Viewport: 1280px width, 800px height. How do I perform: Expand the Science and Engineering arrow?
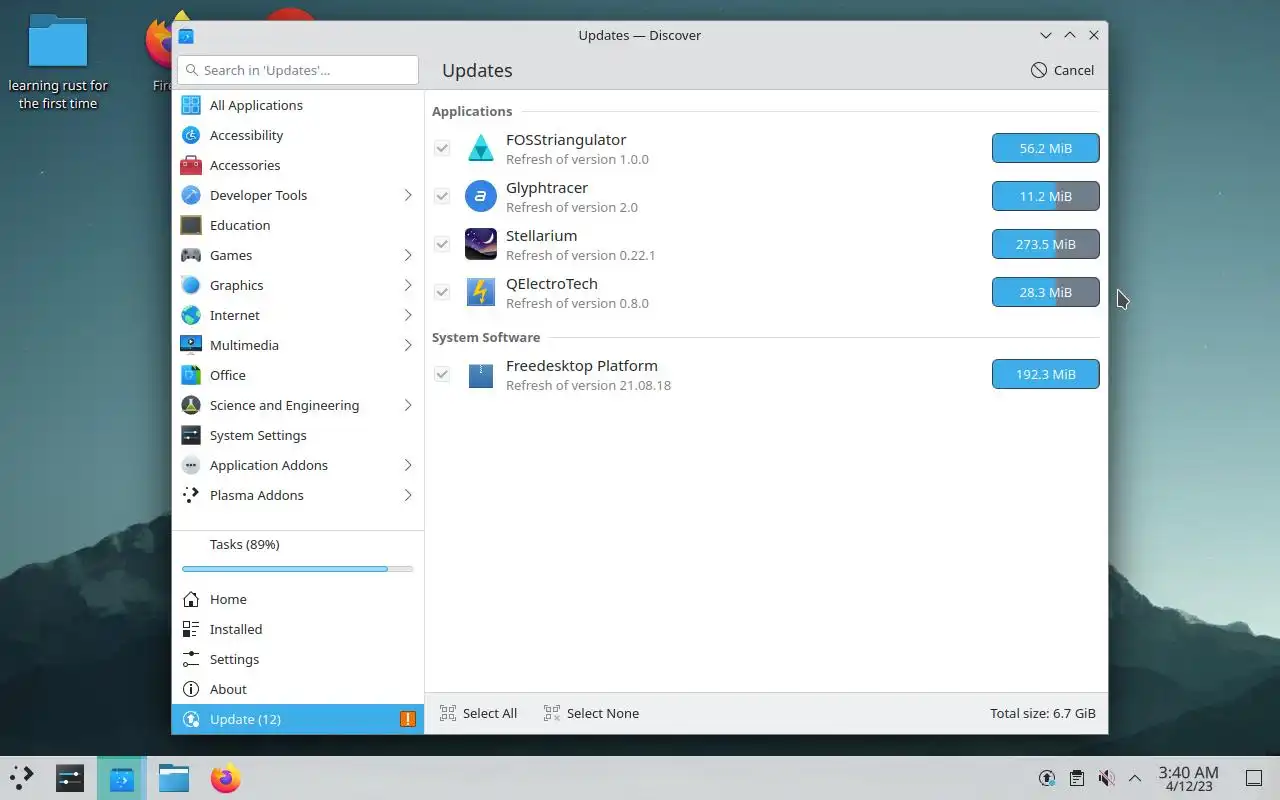click(x=408, y=405)
